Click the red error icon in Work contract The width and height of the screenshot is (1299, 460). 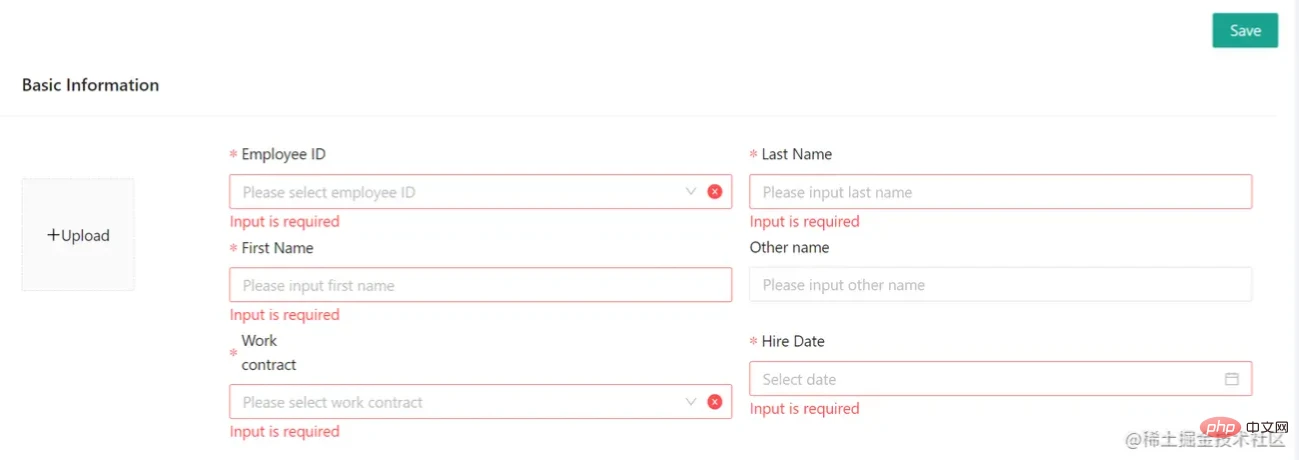tap(715, 402)
